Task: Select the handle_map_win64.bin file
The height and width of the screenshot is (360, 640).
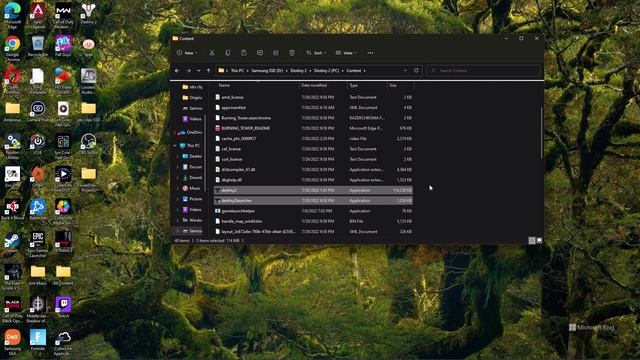Action: 313,221
